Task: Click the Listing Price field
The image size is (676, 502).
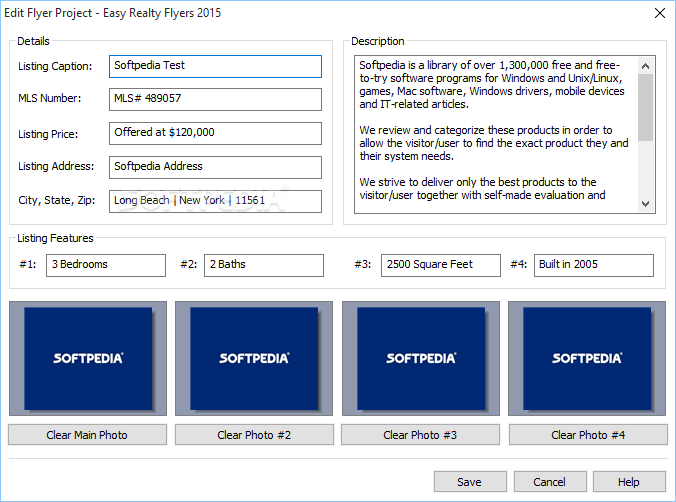Action: click(x=215, y=133)
